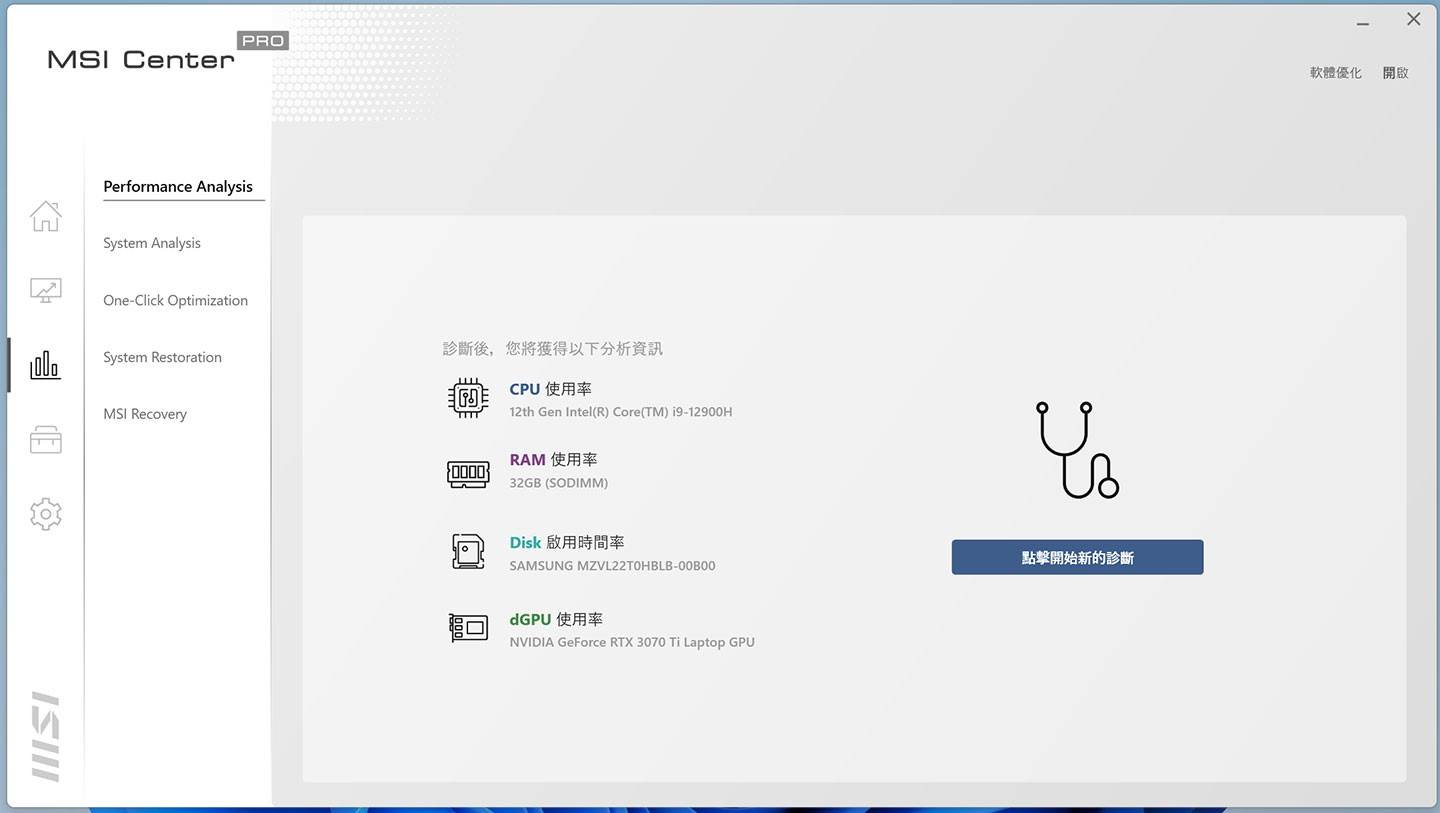This screenshot has width=1440, height=813.
Task: Click the RAM module icon
Action: click(468, 472)
